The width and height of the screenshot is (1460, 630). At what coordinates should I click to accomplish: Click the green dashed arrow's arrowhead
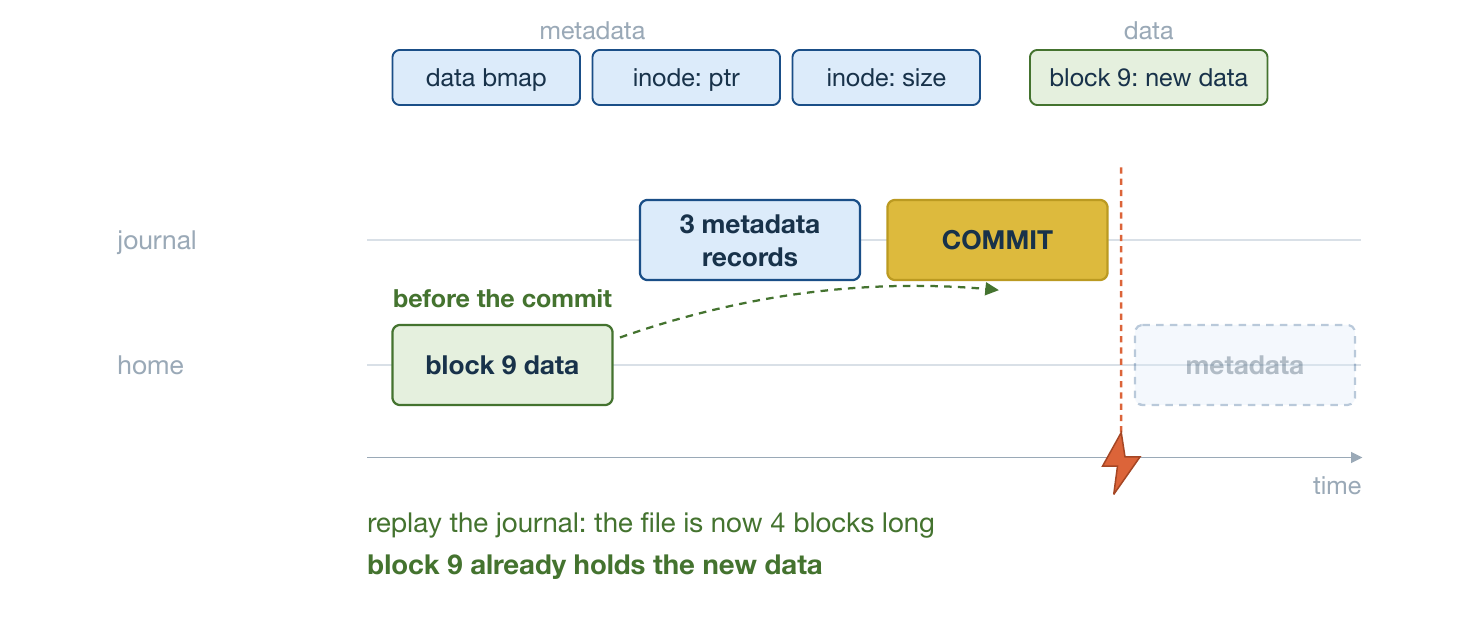click(992, 289)
